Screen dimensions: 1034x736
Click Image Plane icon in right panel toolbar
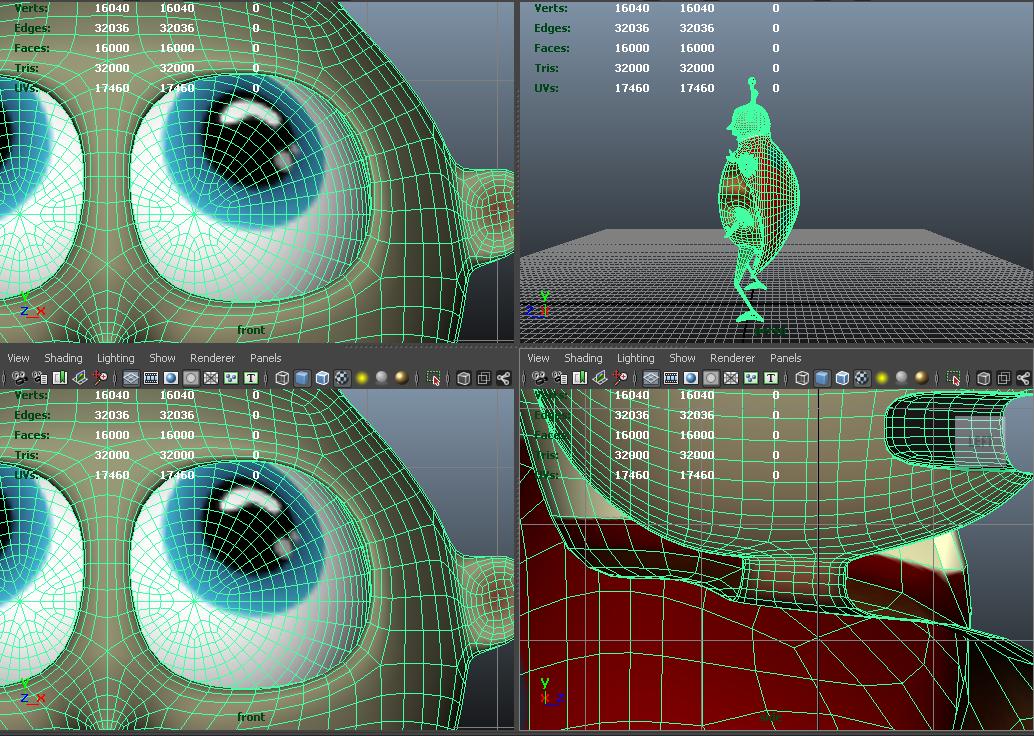(600, 378)
